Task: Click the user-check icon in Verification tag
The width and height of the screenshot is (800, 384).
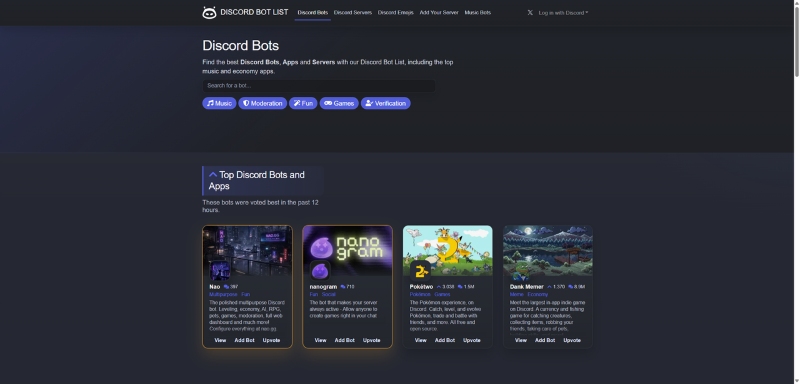Action: click(369, 104)
